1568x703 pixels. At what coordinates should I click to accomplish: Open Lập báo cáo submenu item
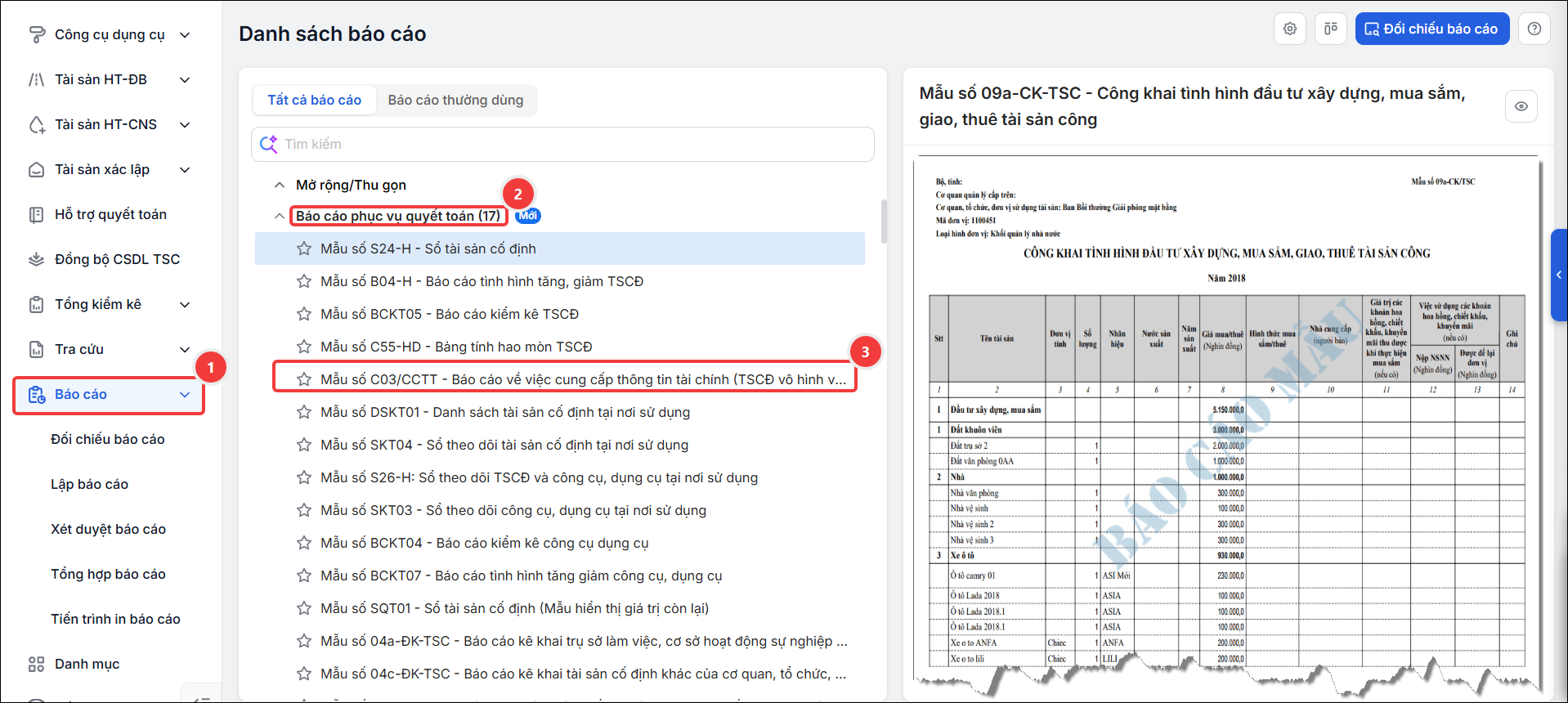(90, 484)
